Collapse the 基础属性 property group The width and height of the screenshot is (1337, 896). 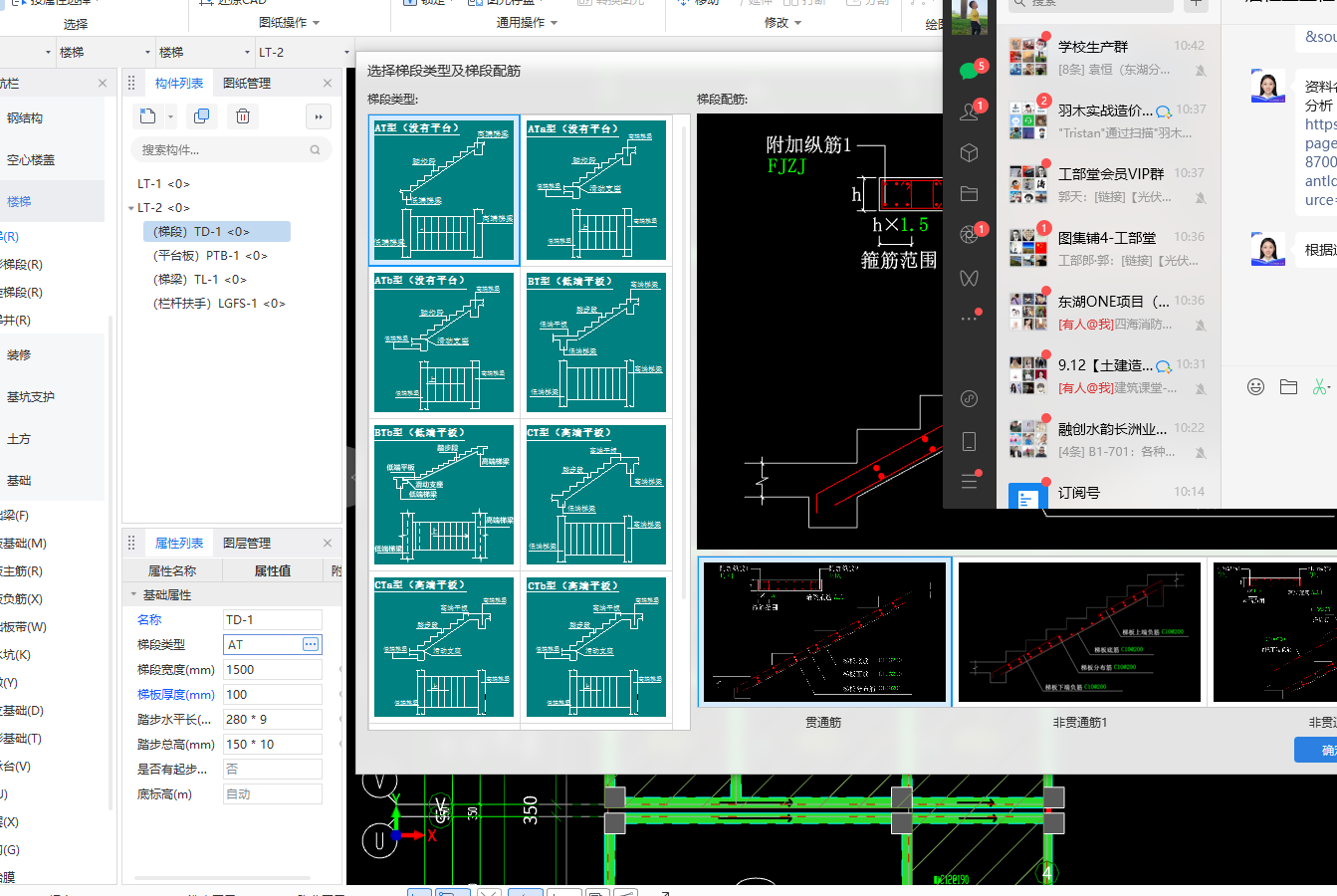tap(133, 594)
